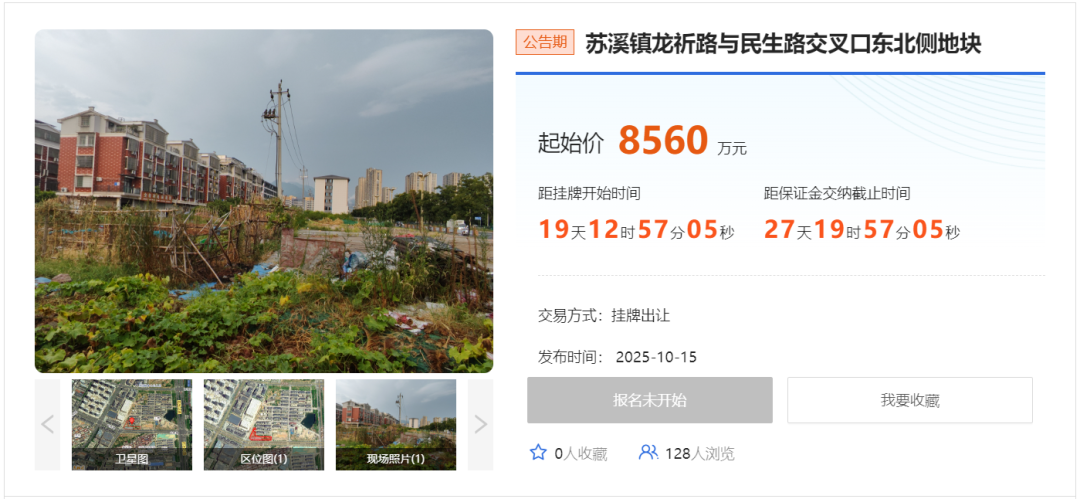The width and height of the screenshot is (1080, 499).
Task: Show next thumbnails with right arrow
Action: [x=480, y=425]
